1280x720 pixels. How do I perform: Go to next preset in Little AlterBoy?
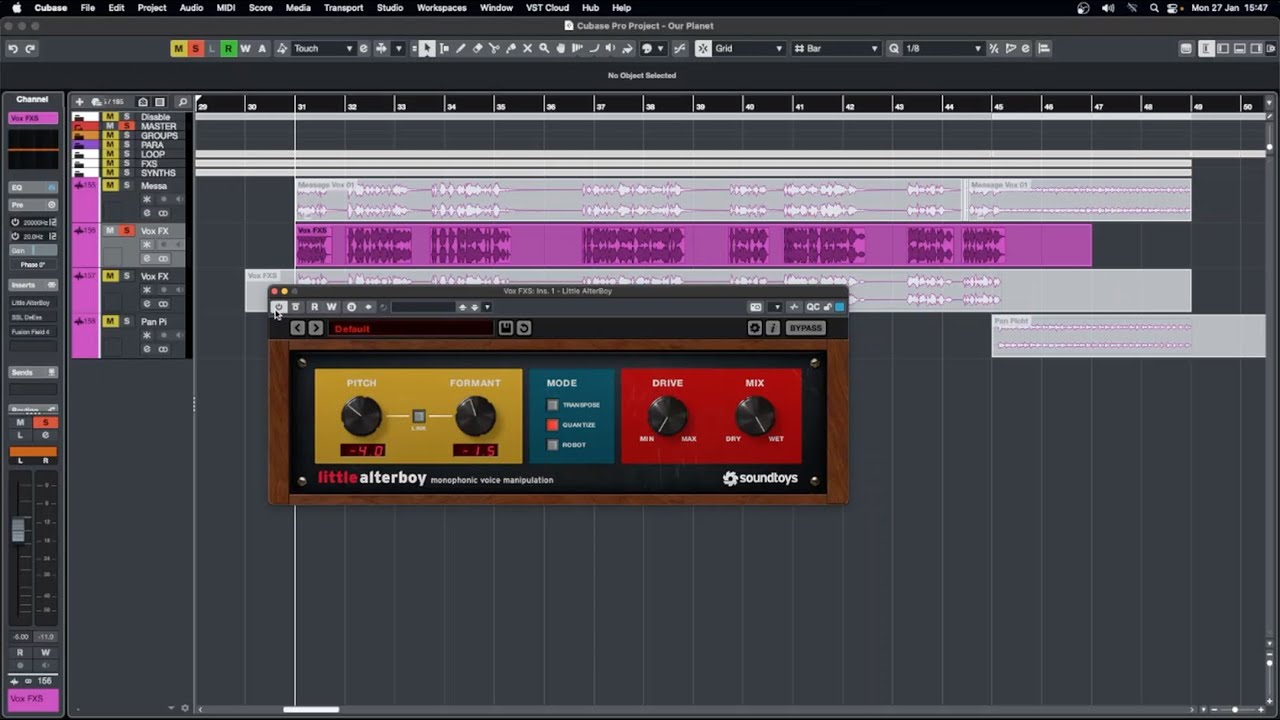click(x=315, y=328)
